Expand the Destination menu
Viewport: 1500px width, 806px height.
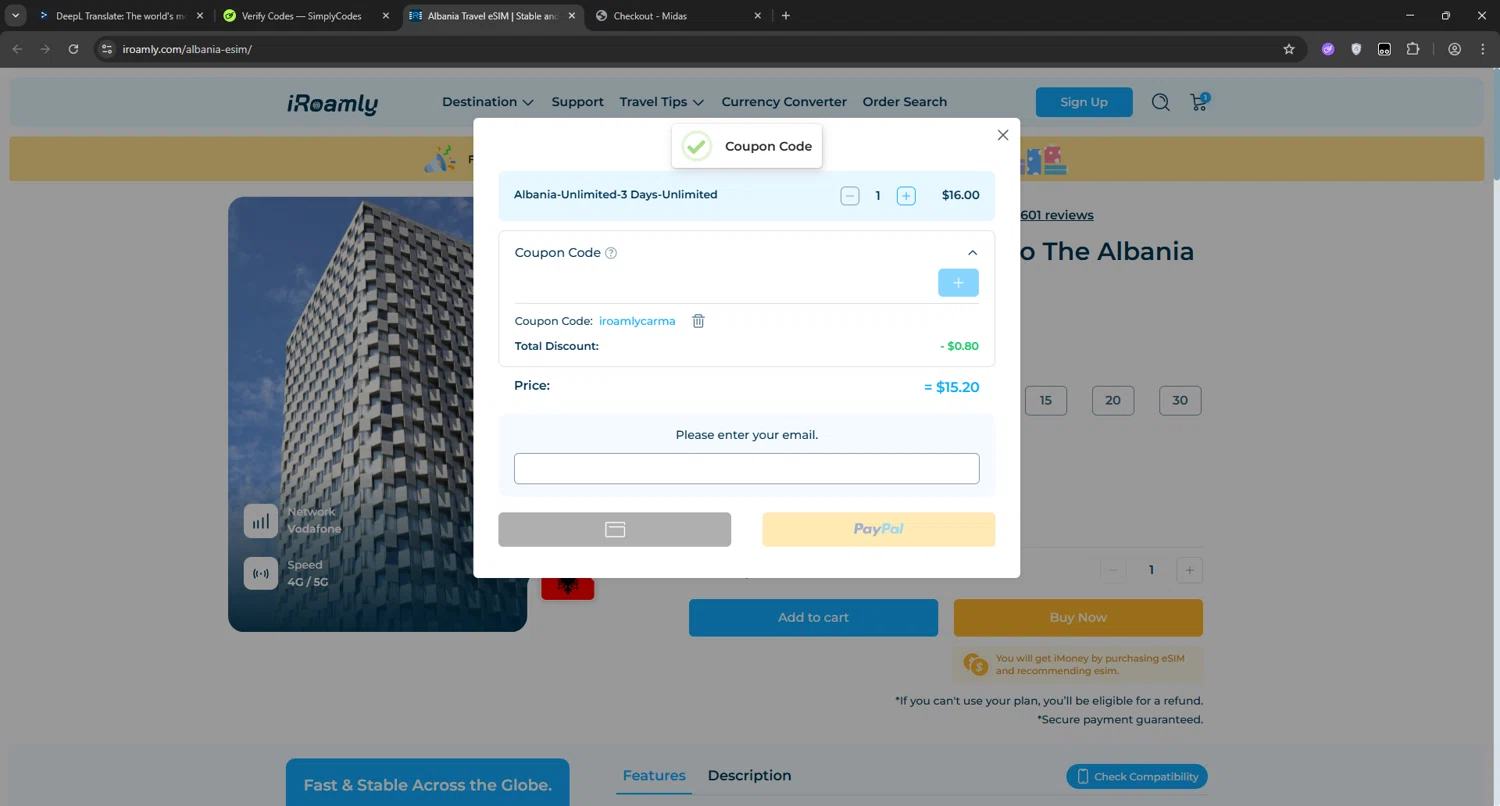coord(488,102)
